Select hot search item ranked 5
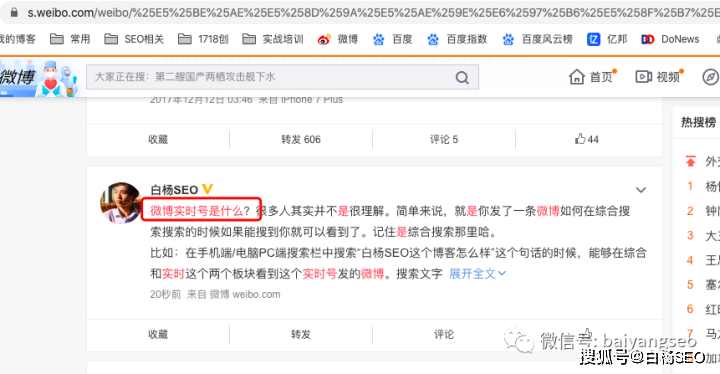The height and width of the screenshot is (374, 720). tap(703, 284)
